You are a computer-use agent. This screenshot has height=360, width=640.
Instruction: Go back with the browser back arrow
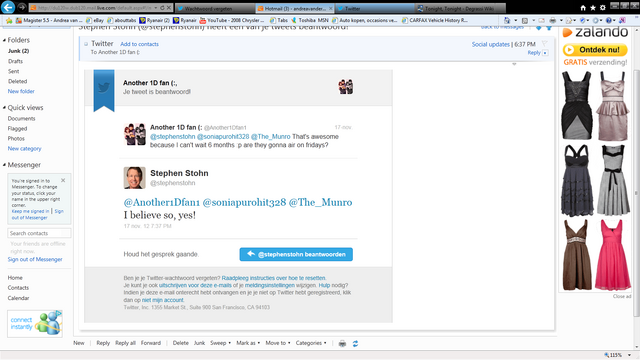point(8,7)
